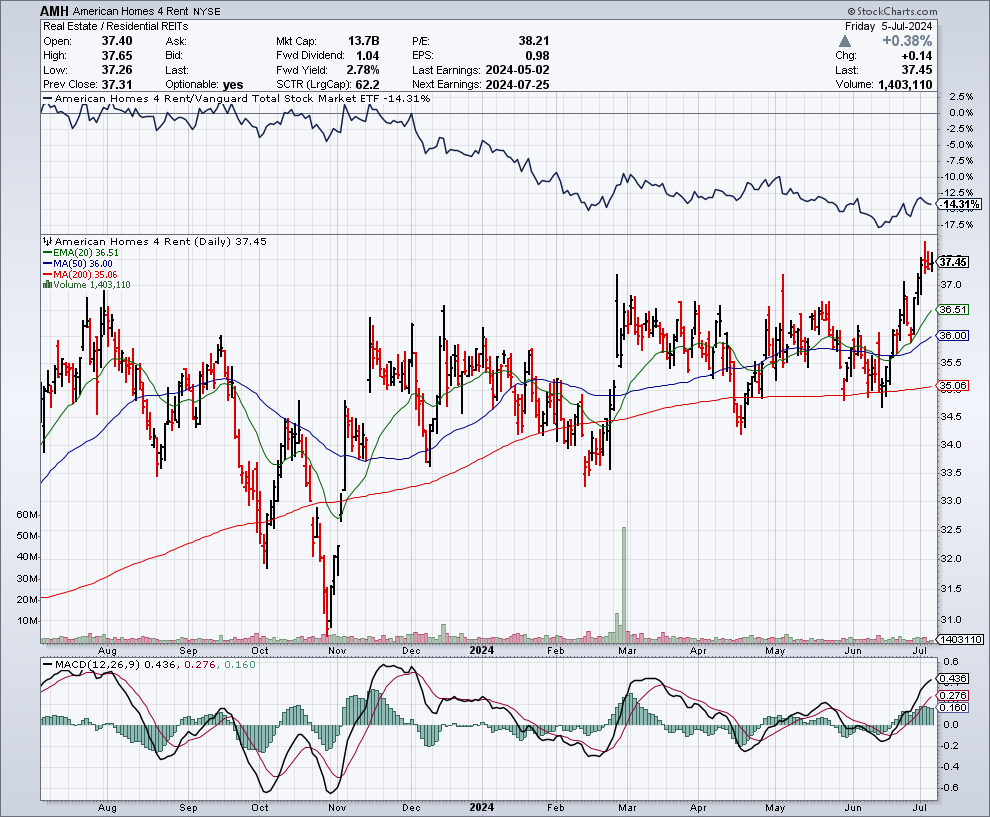Click the 31.0 price scale label
The height and width of the screenshot is (817, 990).
pyautogui.click(x=951, y=619)
